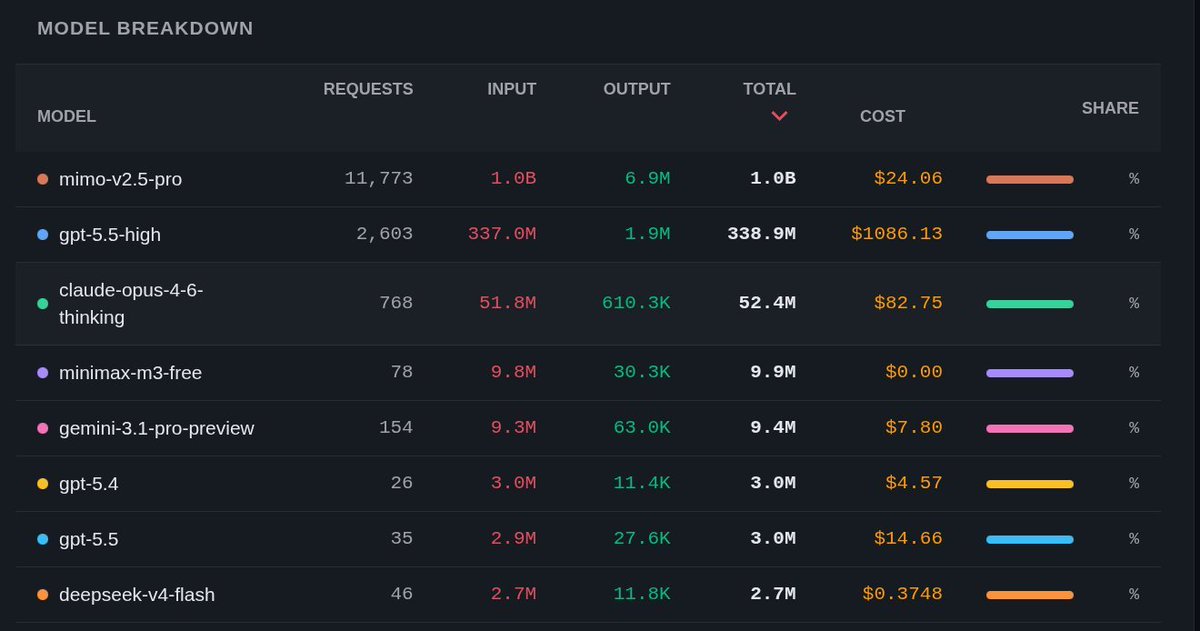Click the gpt-5.4 share bar
Screen dimensions: 1200x631
(x=1030, y=484)
